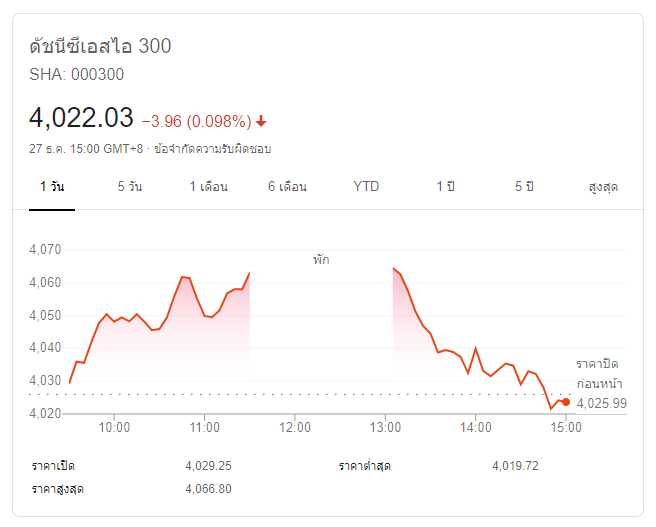Click the opening price value 4,029.25
The height and width of the screenshot is (527, 656).
point(209,466)
